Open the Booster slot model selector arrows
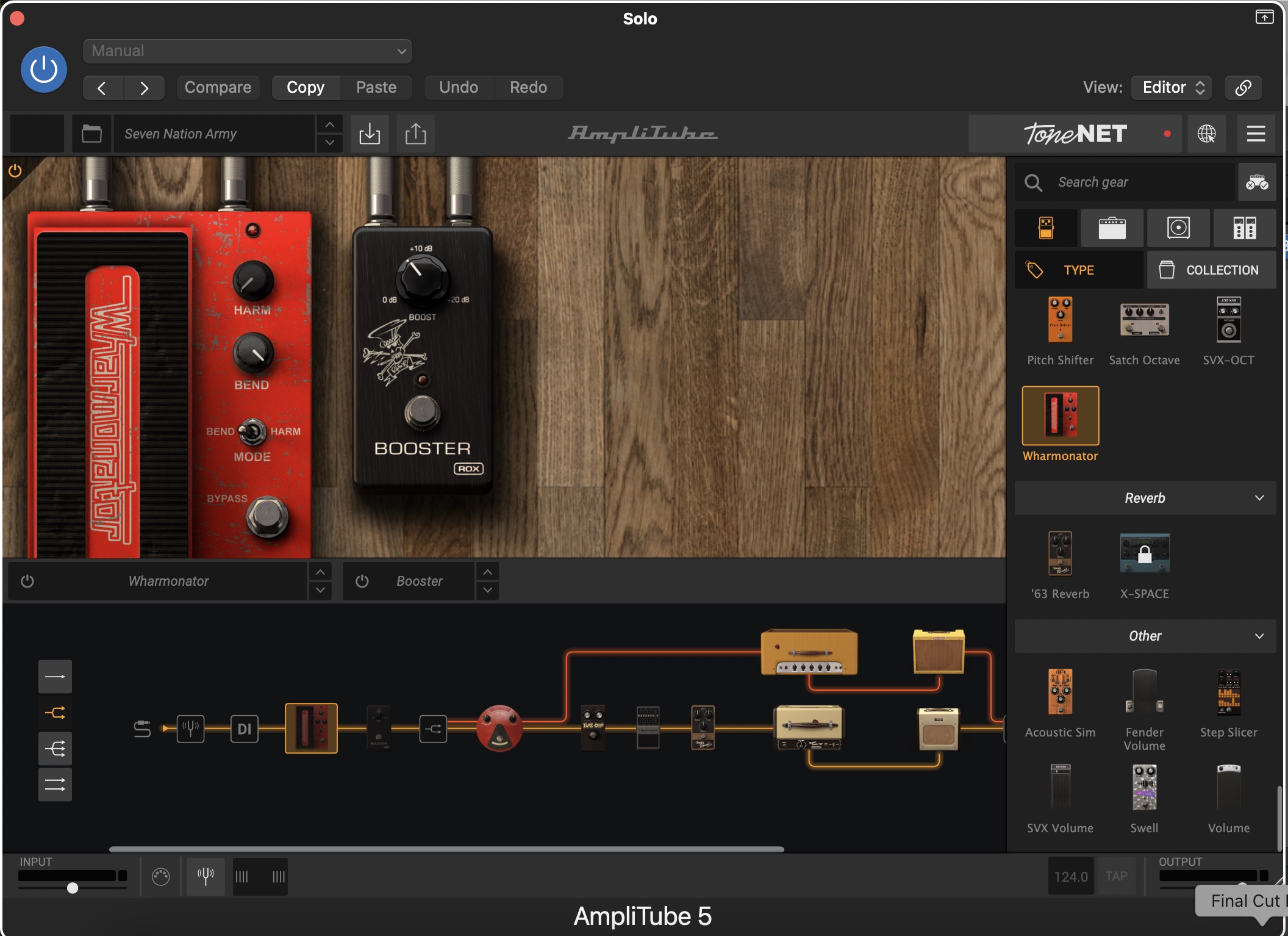Viewport: 1288px width, 936px height. click(x=487, y=581)
